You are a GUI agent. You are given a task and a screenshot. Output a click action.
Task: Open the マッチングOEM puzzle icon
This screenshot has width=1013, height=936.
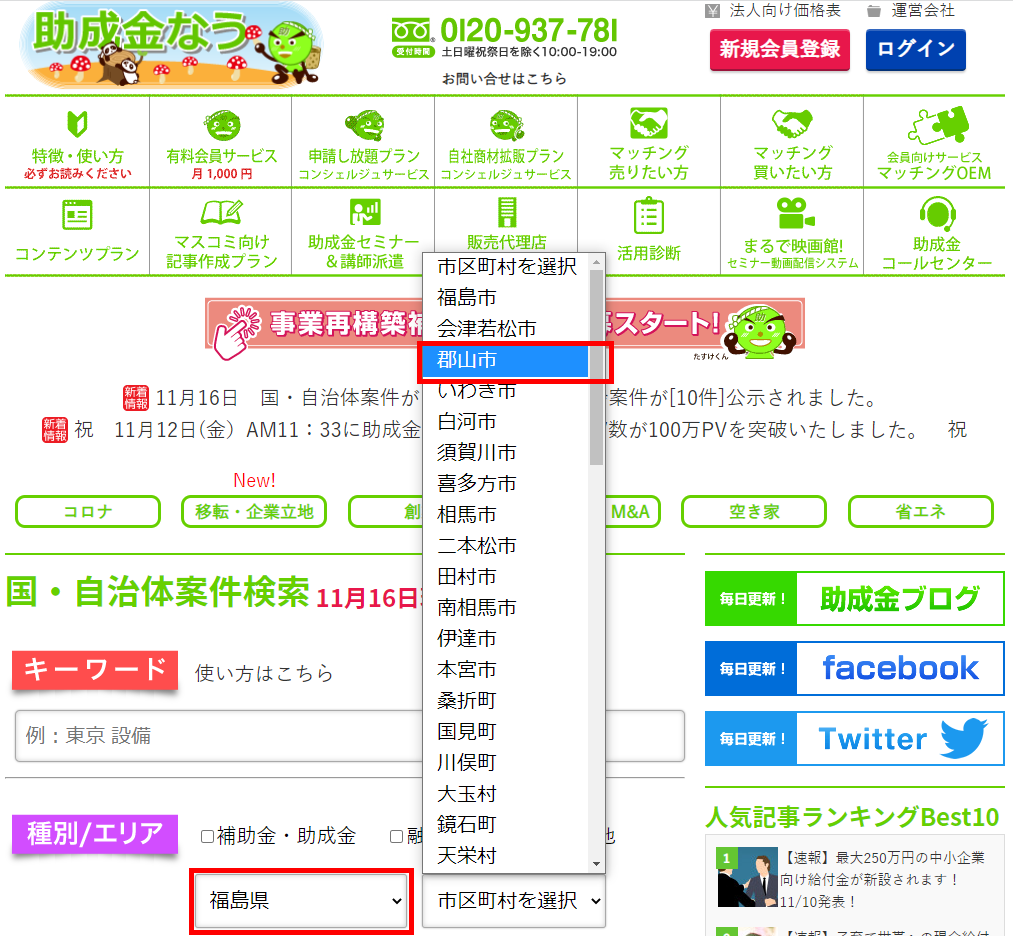933,126
